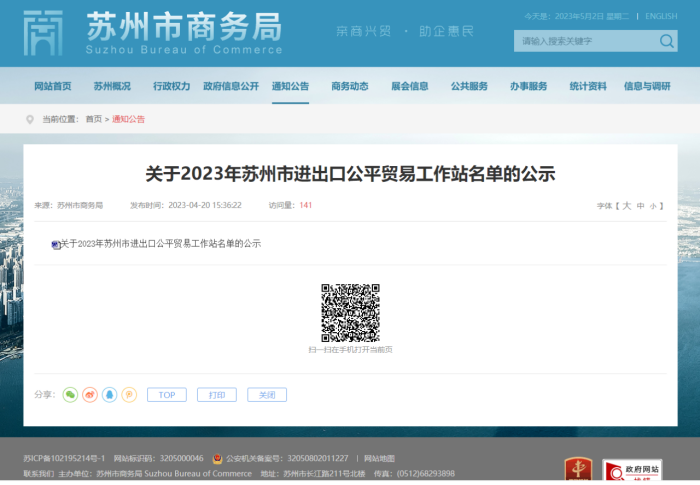
Task: Click the publish time 2023-04-20 15:36:22
Action: point(205,205)
